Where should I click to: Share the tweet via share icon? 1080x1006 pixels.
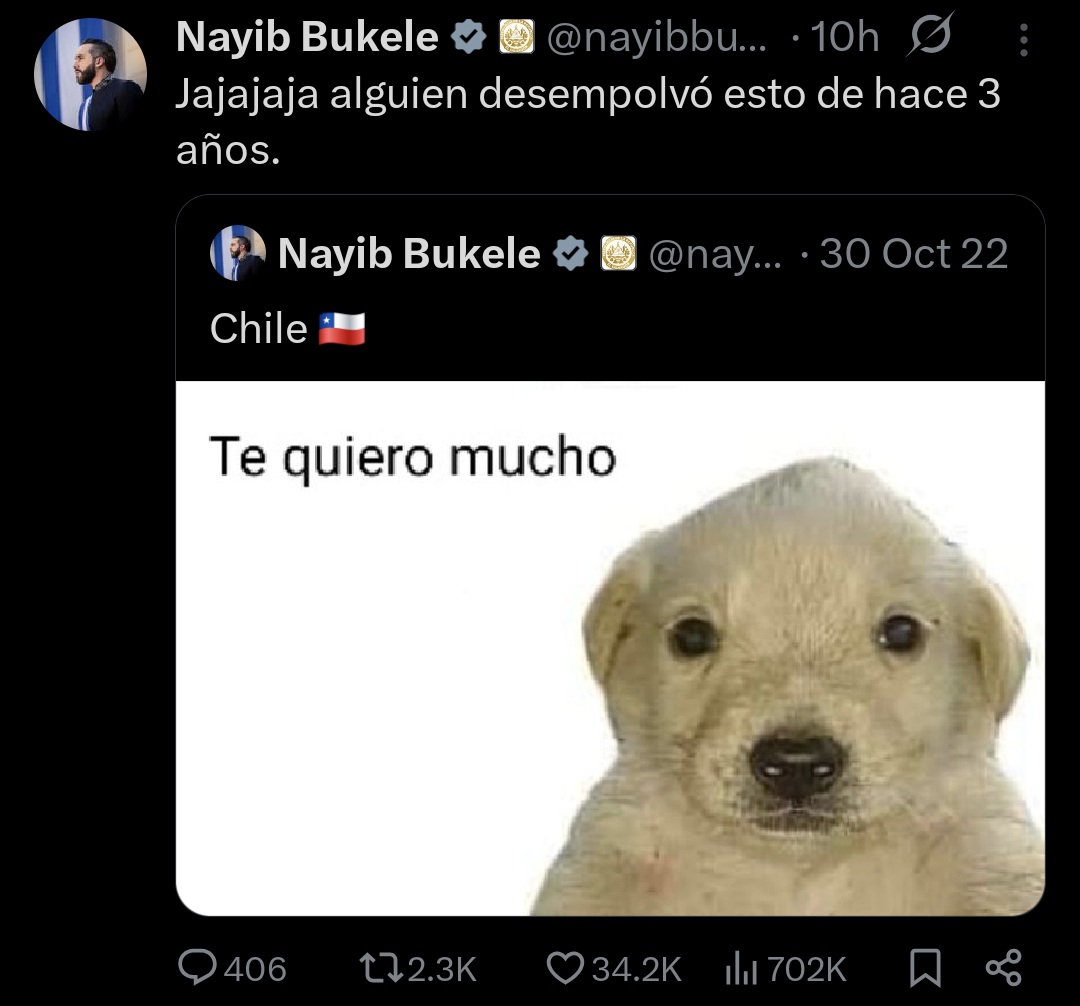pyautogui.click(x=1004, y=967)
